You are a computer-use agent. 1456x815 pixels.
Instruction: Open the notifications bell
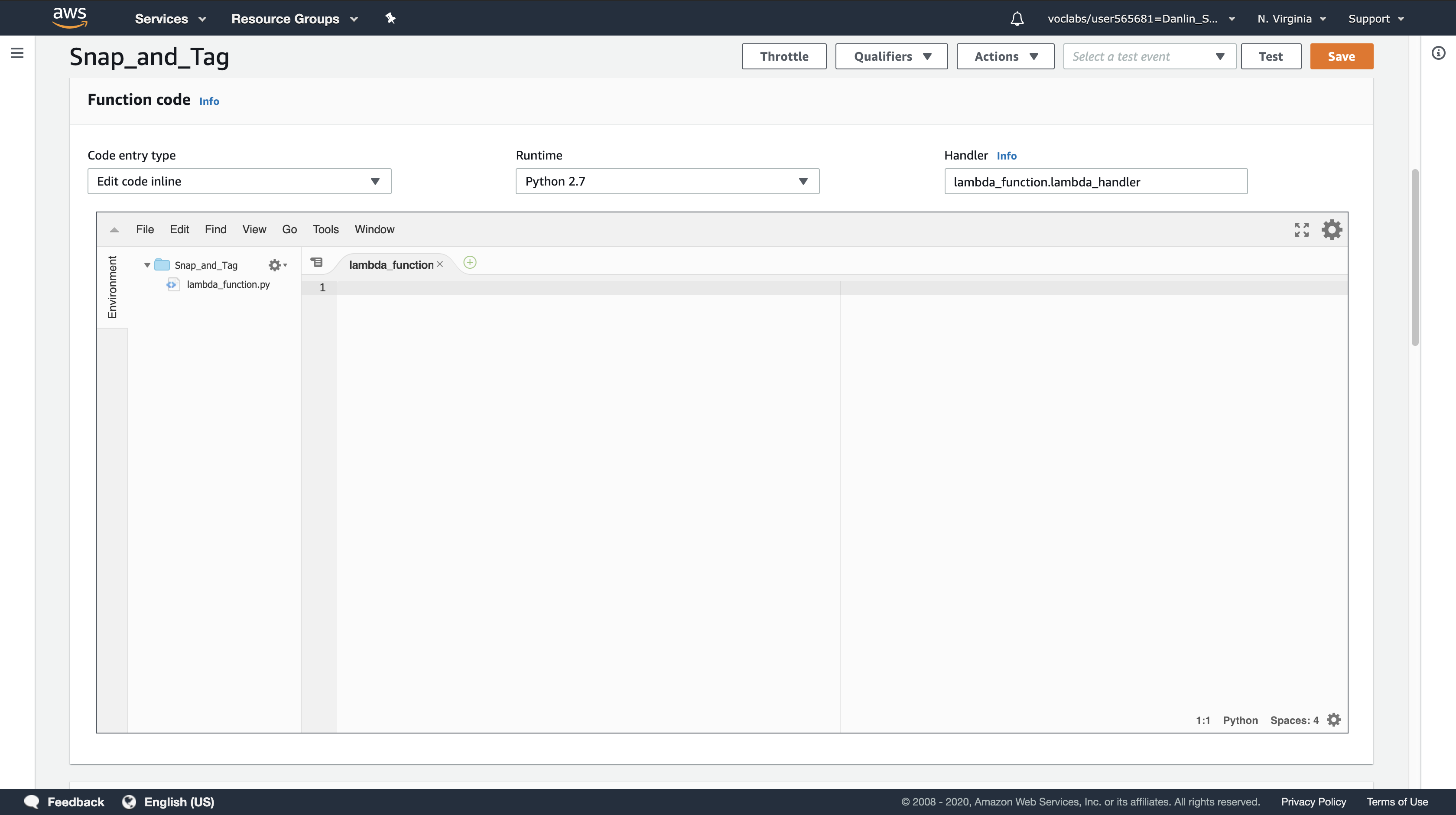1017,19
